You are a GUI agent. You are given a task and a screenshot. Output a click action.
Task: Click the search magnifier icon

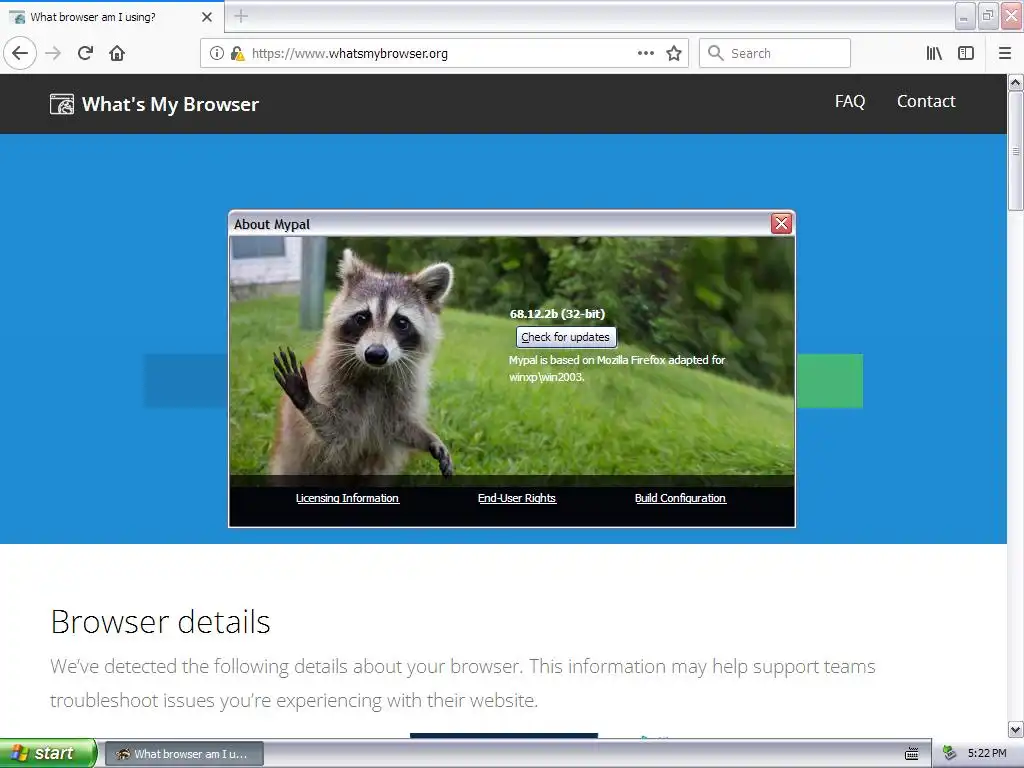[716, 53]
